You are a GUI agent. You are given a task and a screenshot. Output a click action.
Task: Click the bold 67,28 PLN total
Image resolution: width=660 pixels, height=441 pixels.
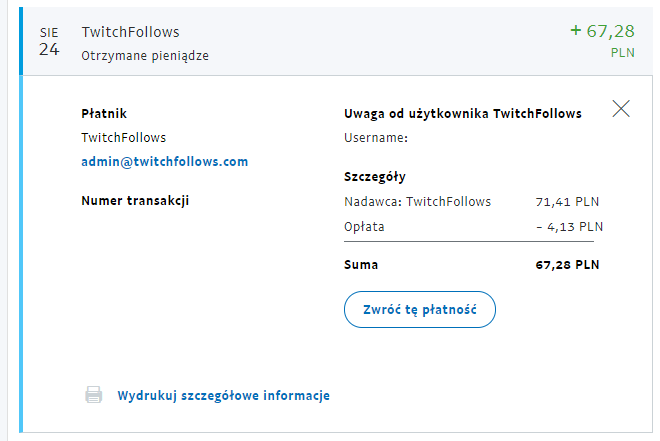(x=567, y=265)
